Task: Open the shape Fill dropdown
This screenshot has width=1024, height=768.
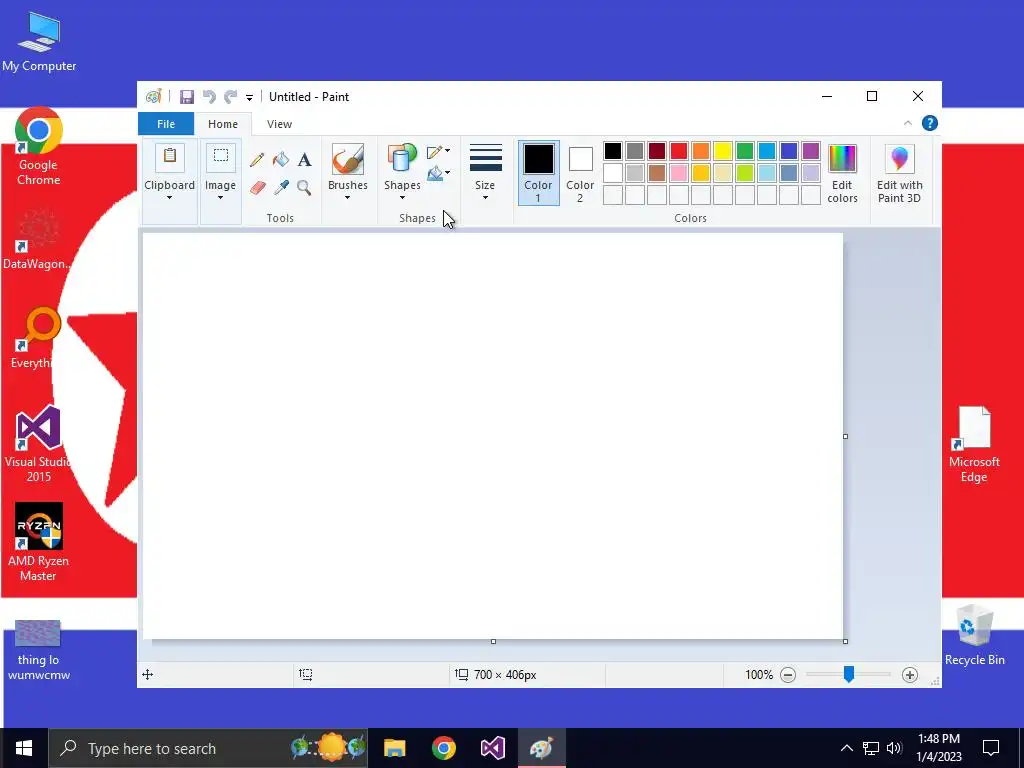Action: 438,173
